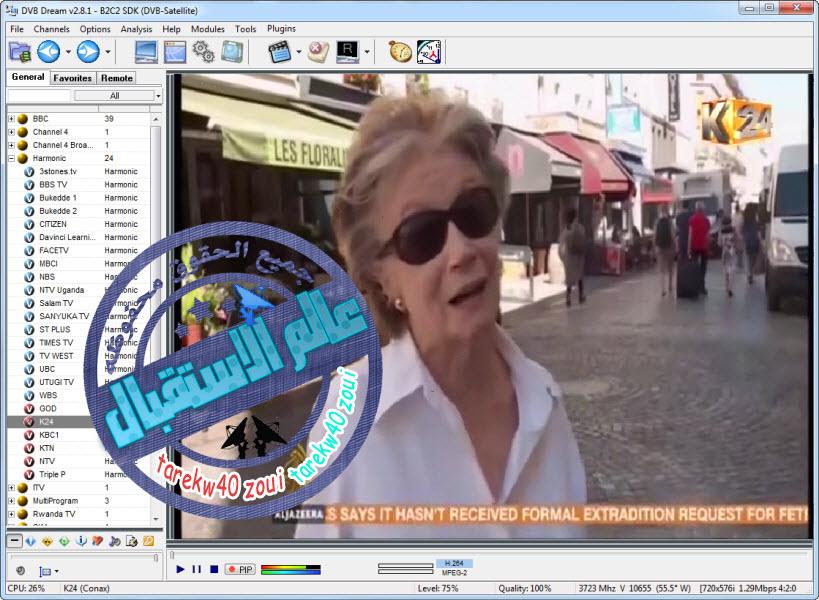This screenshot has height=600, width=819.
Task: Click the green circle filter icon
Action: coord(64,542)
